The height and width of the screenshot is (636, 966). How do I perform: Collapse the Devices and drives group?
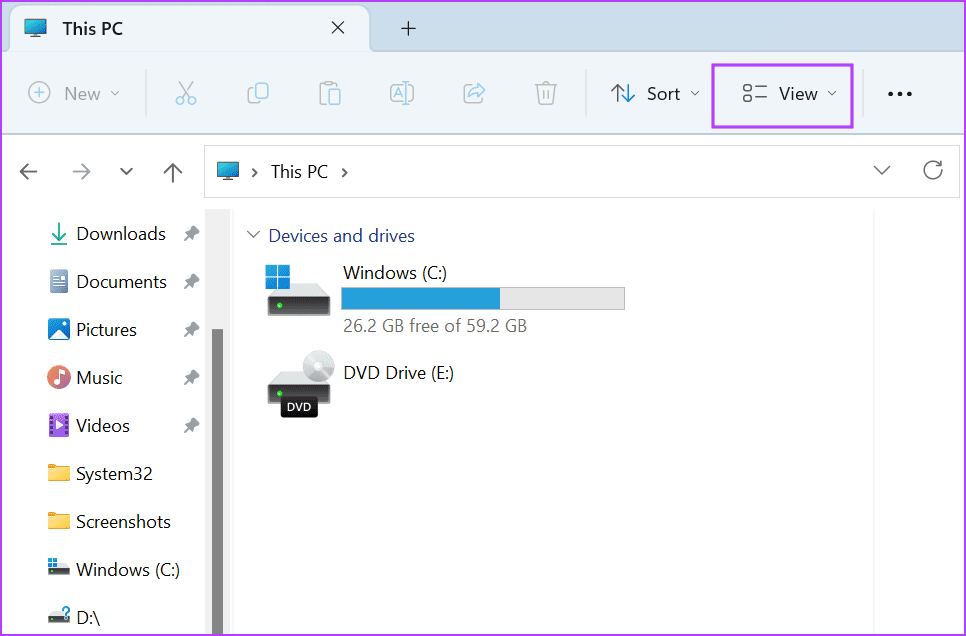253,235
